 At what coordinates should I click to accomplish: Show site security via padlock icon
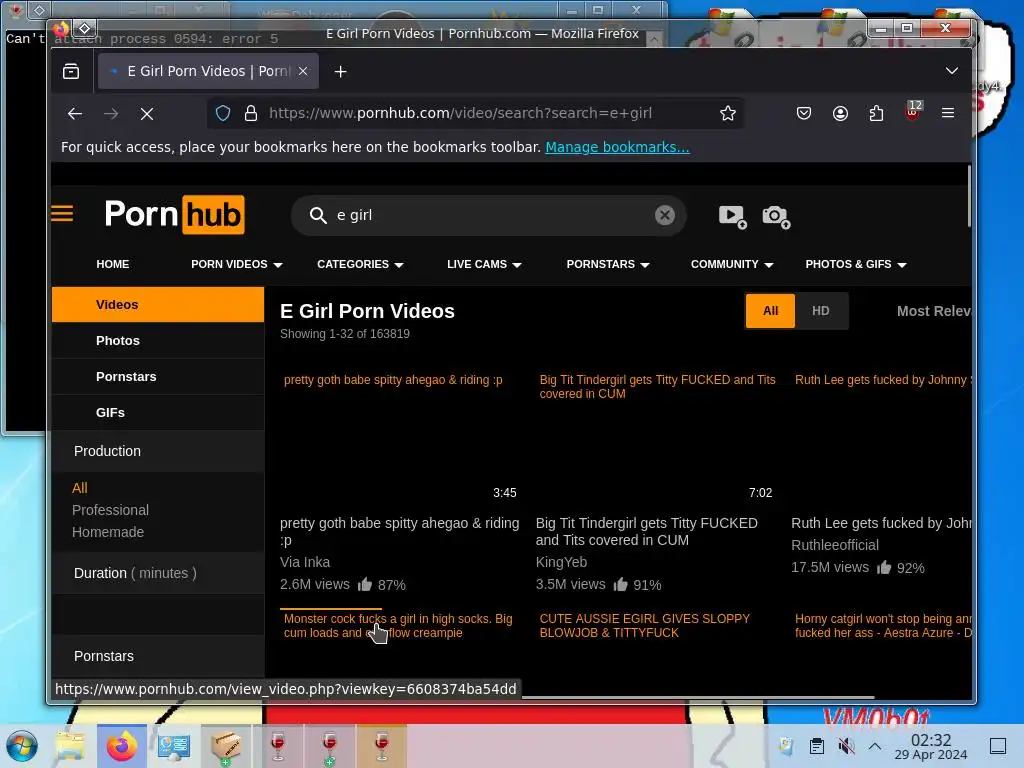tap(251, 113)
